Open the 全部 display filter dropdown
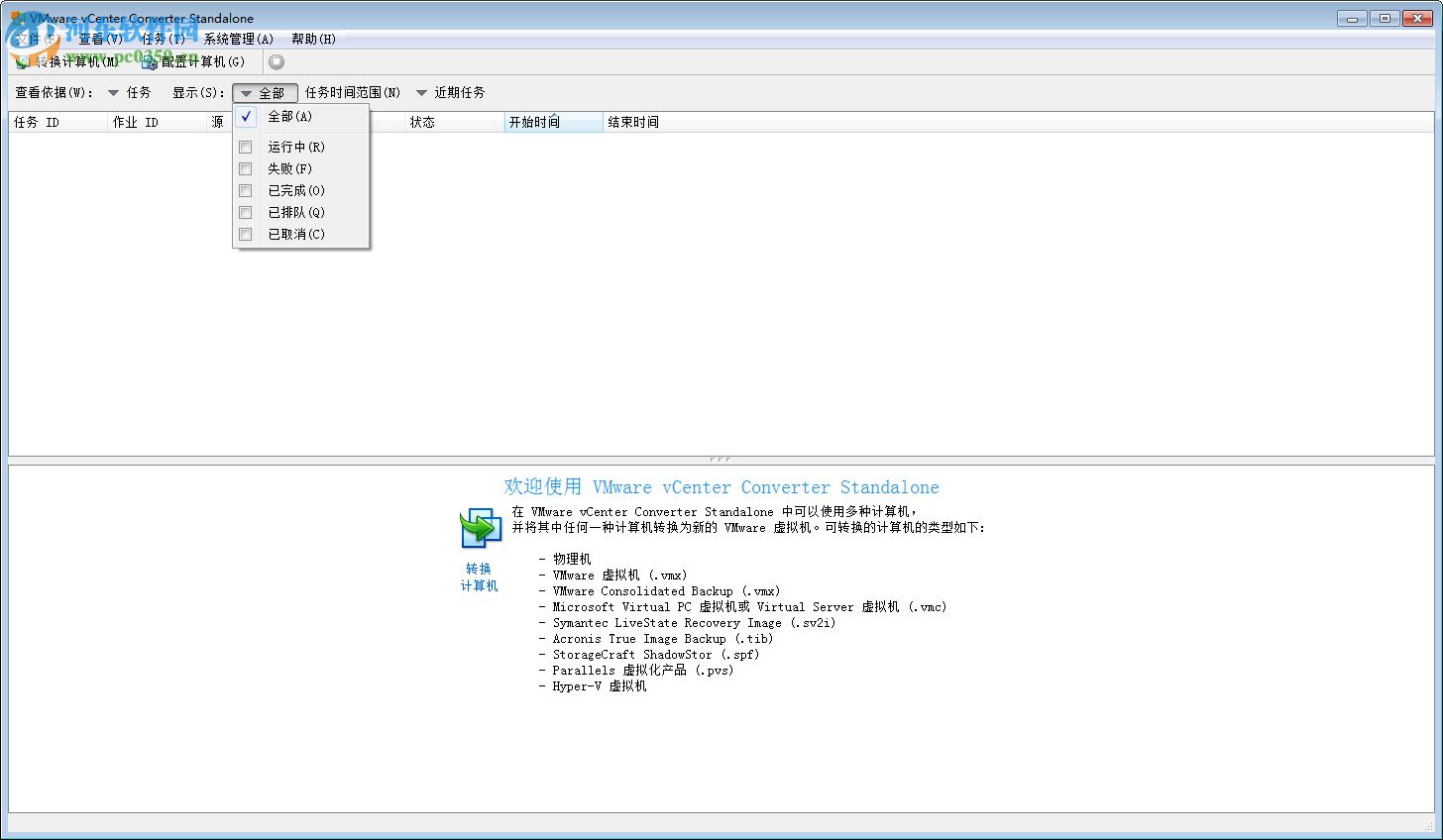 click(265, 92)
